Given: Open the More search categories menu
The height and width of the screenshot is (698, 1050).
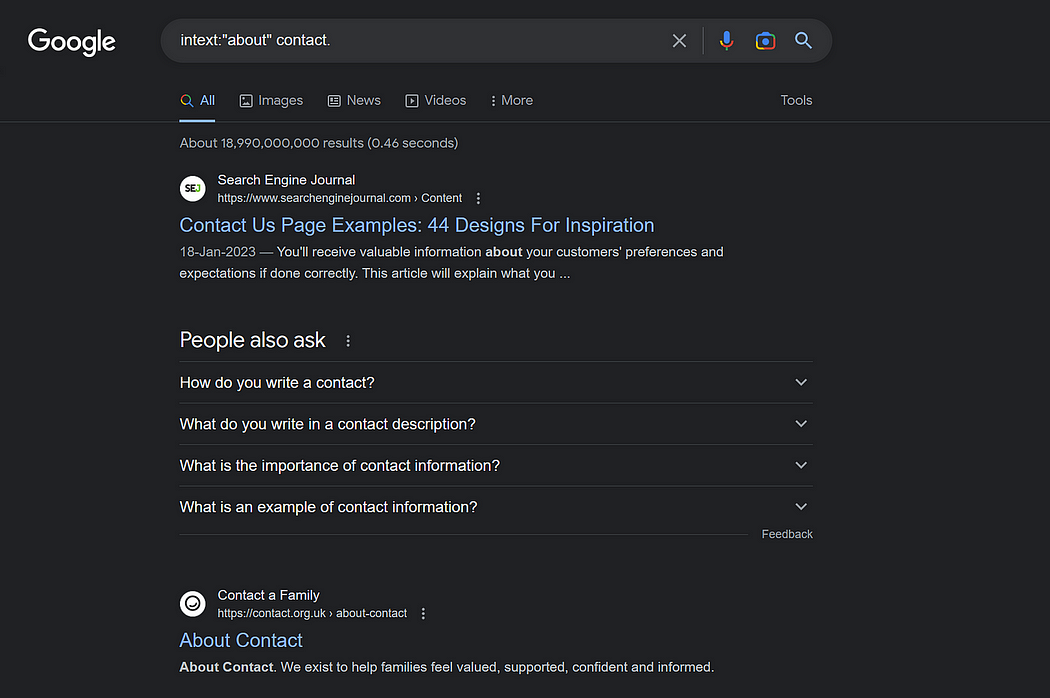Looking at the screenshot, I should tap(512, 100).
